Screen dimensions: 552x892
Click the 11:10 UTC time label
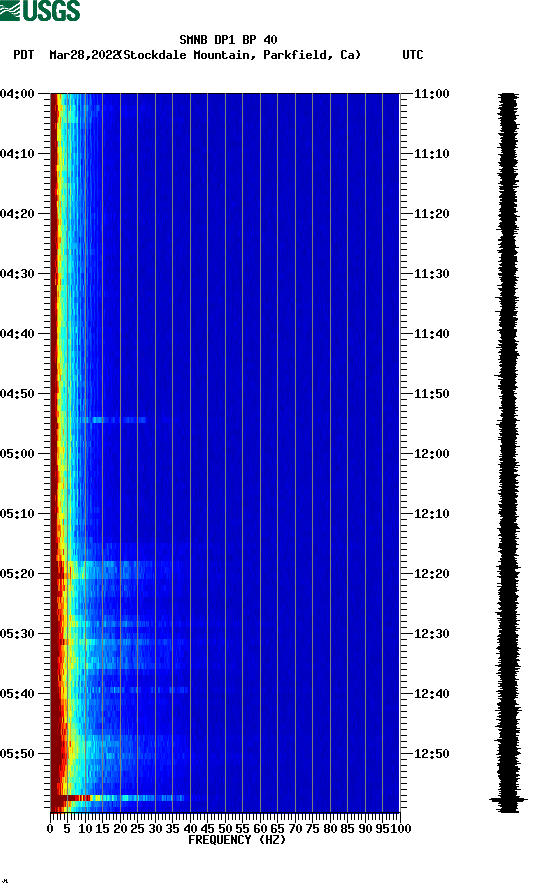tap(431, 154)
